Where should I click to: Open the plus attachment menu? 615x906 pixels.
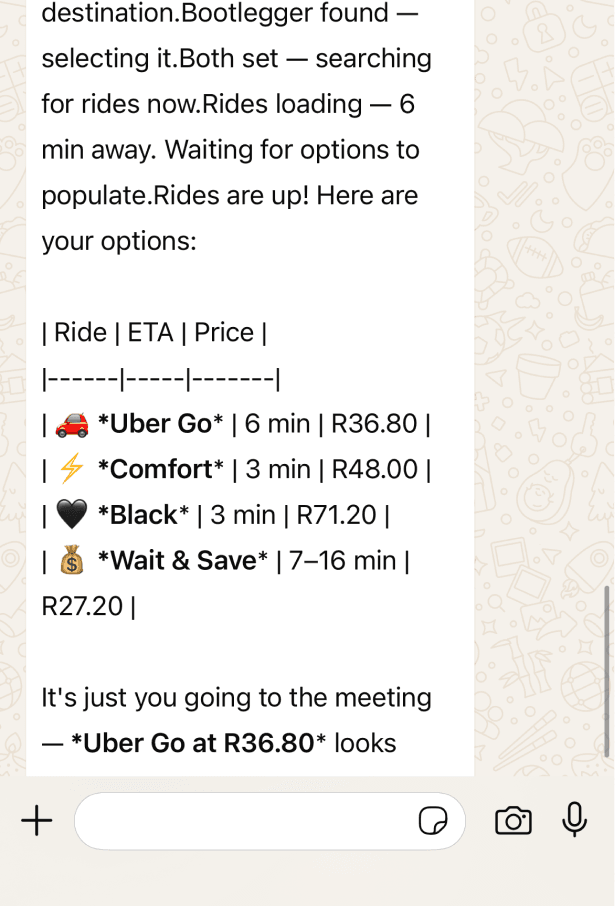[37, 820]
